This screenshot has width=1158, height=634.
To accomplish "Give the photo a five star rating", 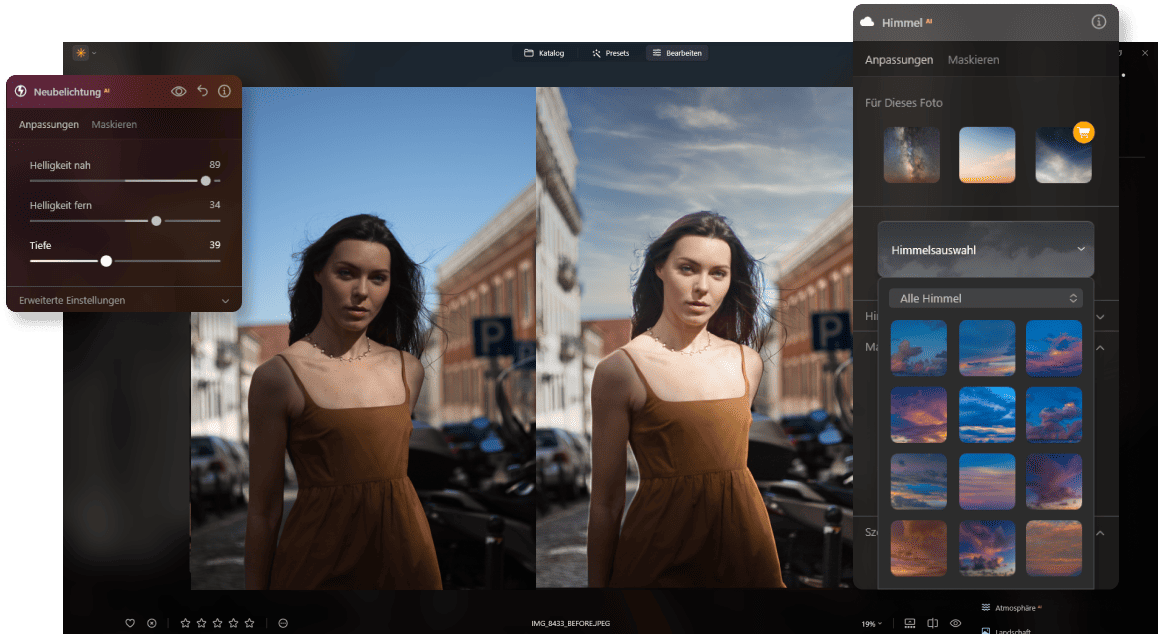I will tap(249, 623).
